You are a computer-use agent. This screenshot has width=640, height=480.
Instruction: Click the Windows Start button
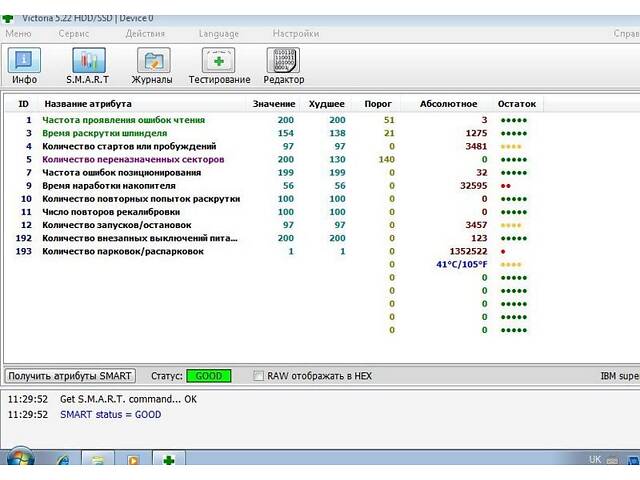[x=18, y=460]
